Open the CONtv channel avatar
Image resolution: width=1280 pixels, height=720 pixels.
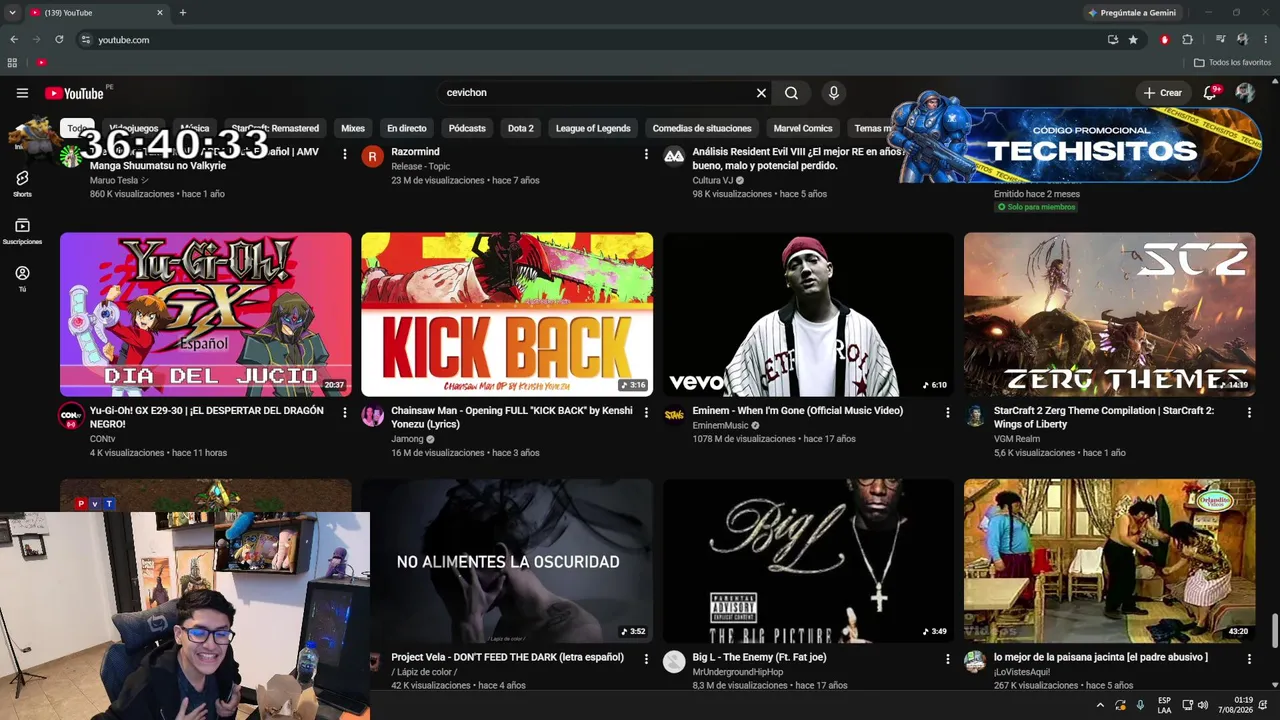click(71, 416)
